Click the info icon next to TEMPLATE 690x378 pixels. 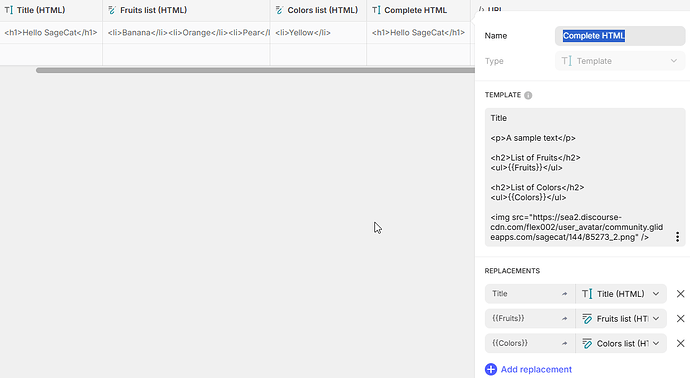[528, 95]
